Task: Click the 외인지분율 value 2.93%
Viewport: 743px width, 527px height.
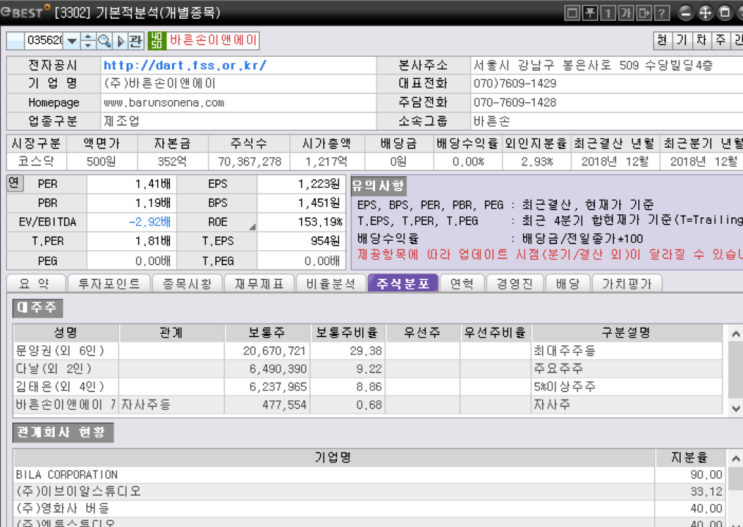Action: click(x=537, y=162)
